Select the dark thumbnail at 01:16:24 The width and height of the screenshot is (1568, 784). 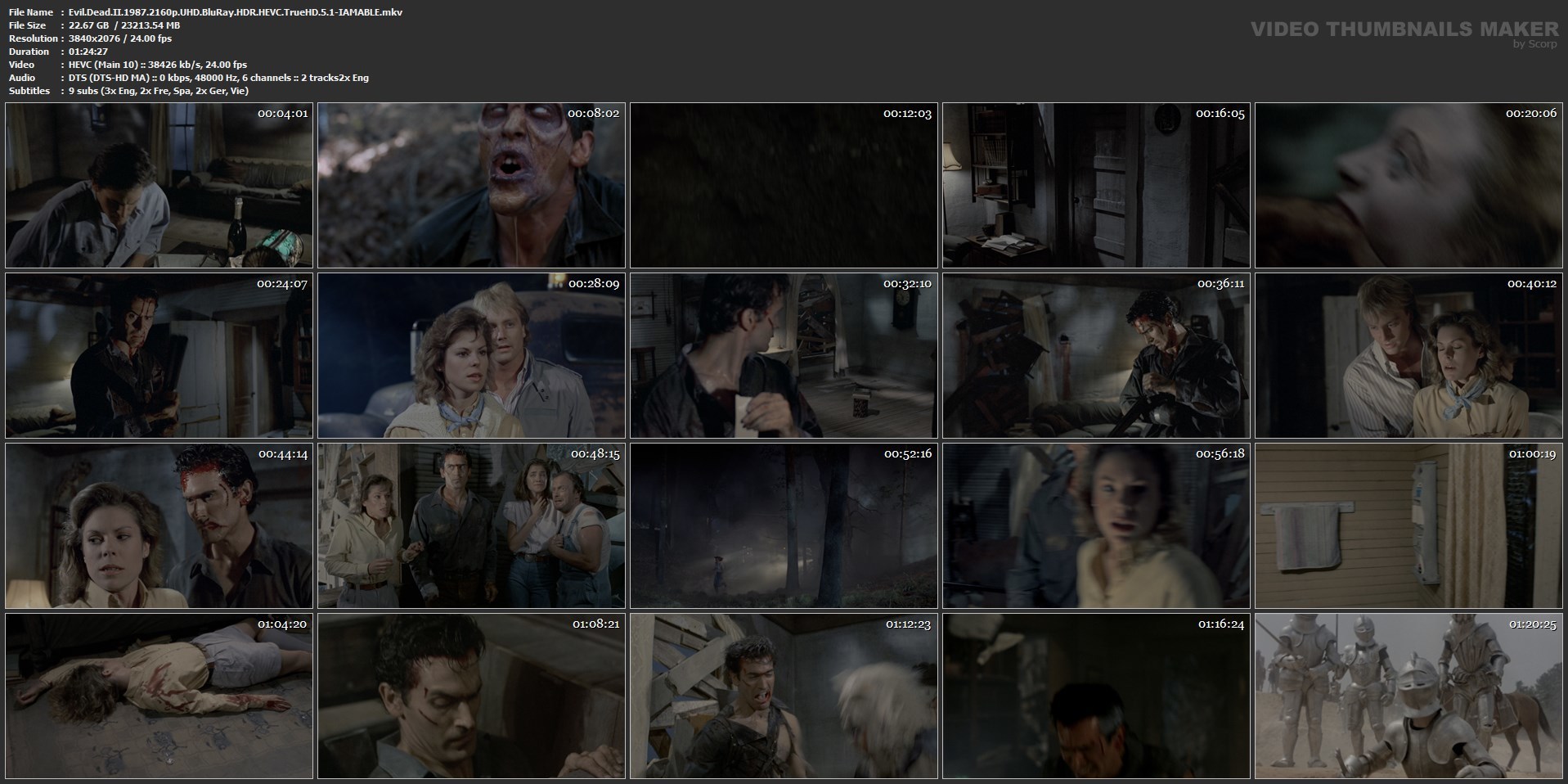[x=1096, y=696]
